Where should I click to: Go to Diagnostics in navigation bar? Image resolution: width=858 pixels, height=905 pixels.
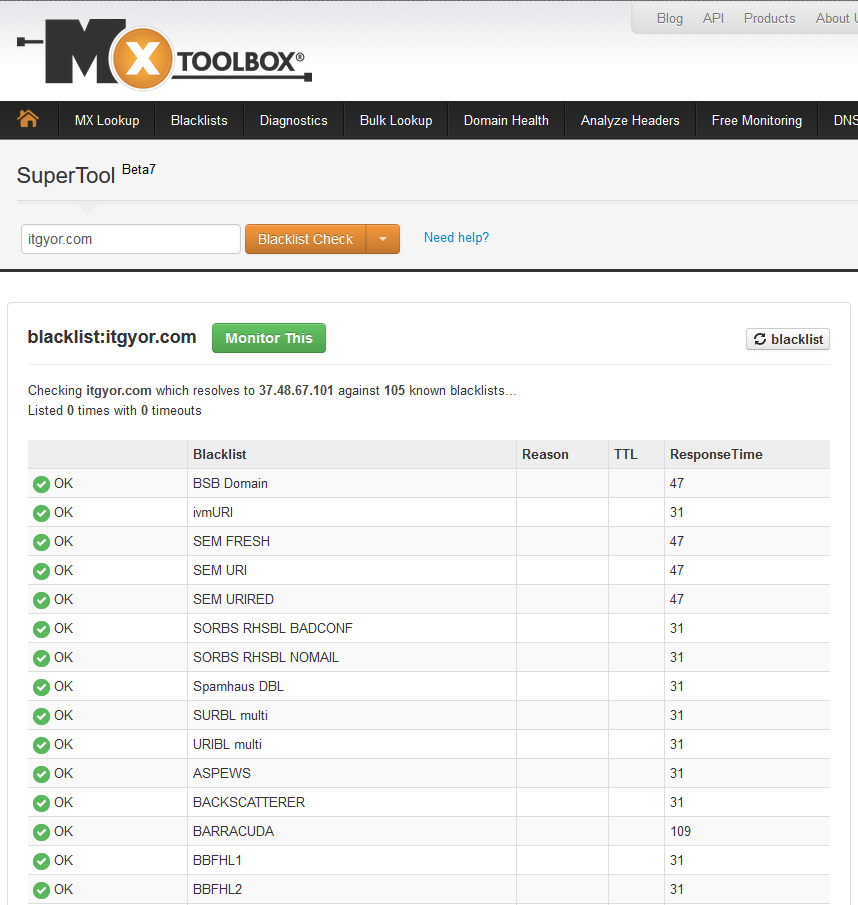(293, 120)
